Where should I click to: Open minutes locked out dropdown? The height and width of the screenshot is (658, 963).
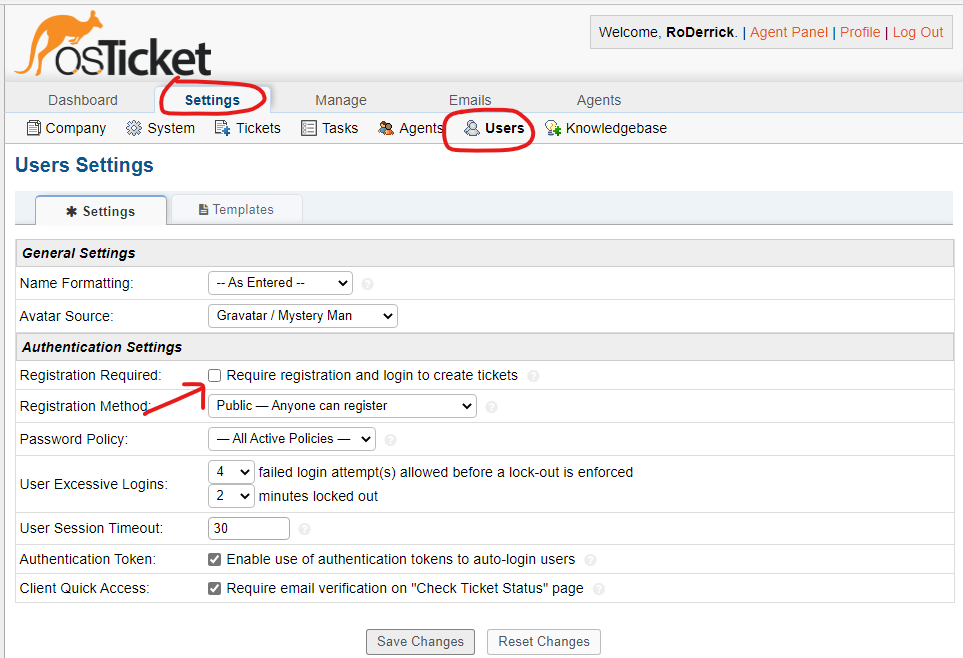(x=231, y=496)
